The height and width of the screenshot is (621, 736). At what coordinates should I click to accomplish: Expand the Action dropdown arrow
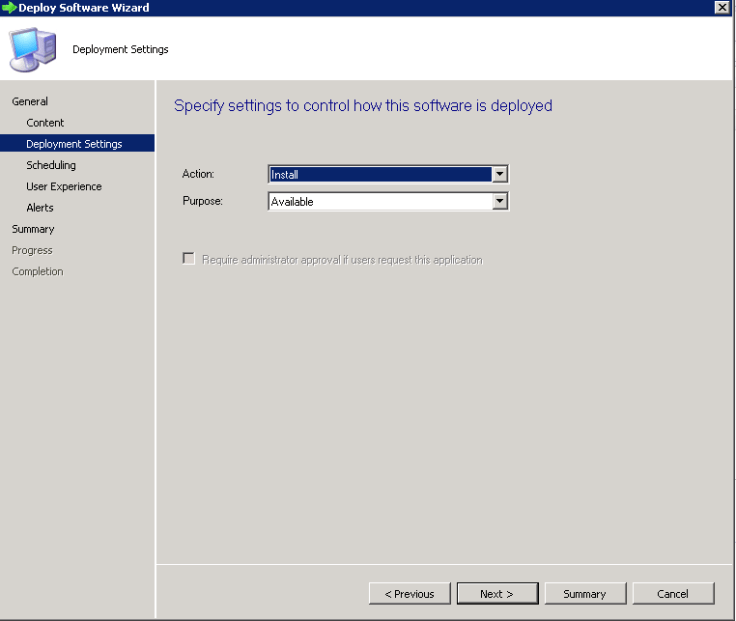coord(500,174)
